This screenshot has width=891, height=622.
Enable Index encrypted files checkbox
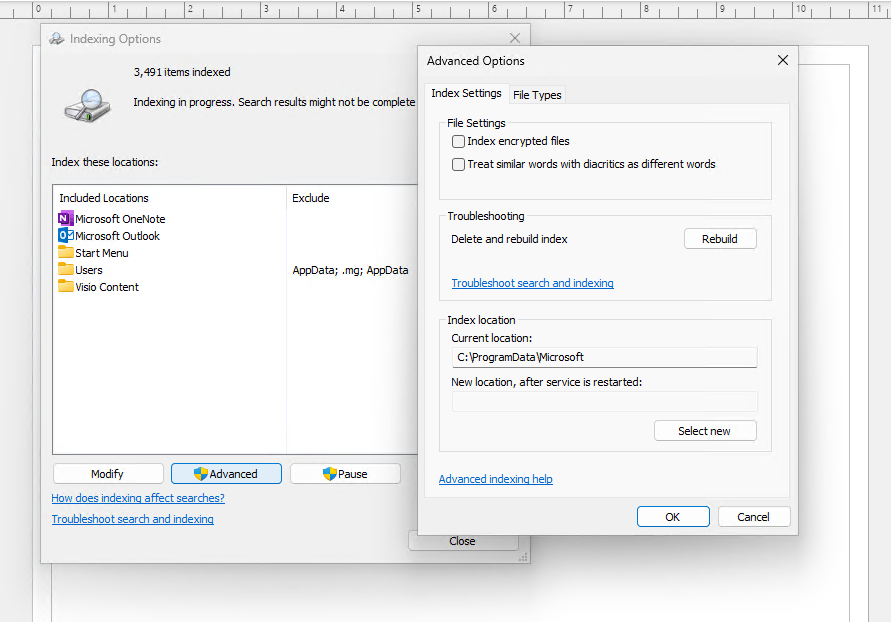tap(458, 141)
